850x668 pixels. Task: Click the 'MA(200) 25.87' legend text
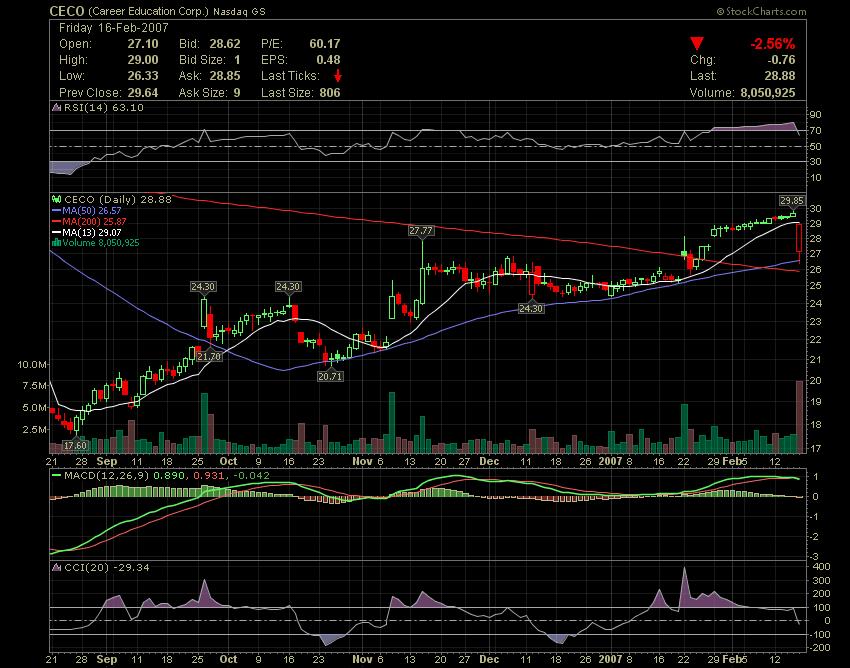pyautogui.click(x=94, y=221)
